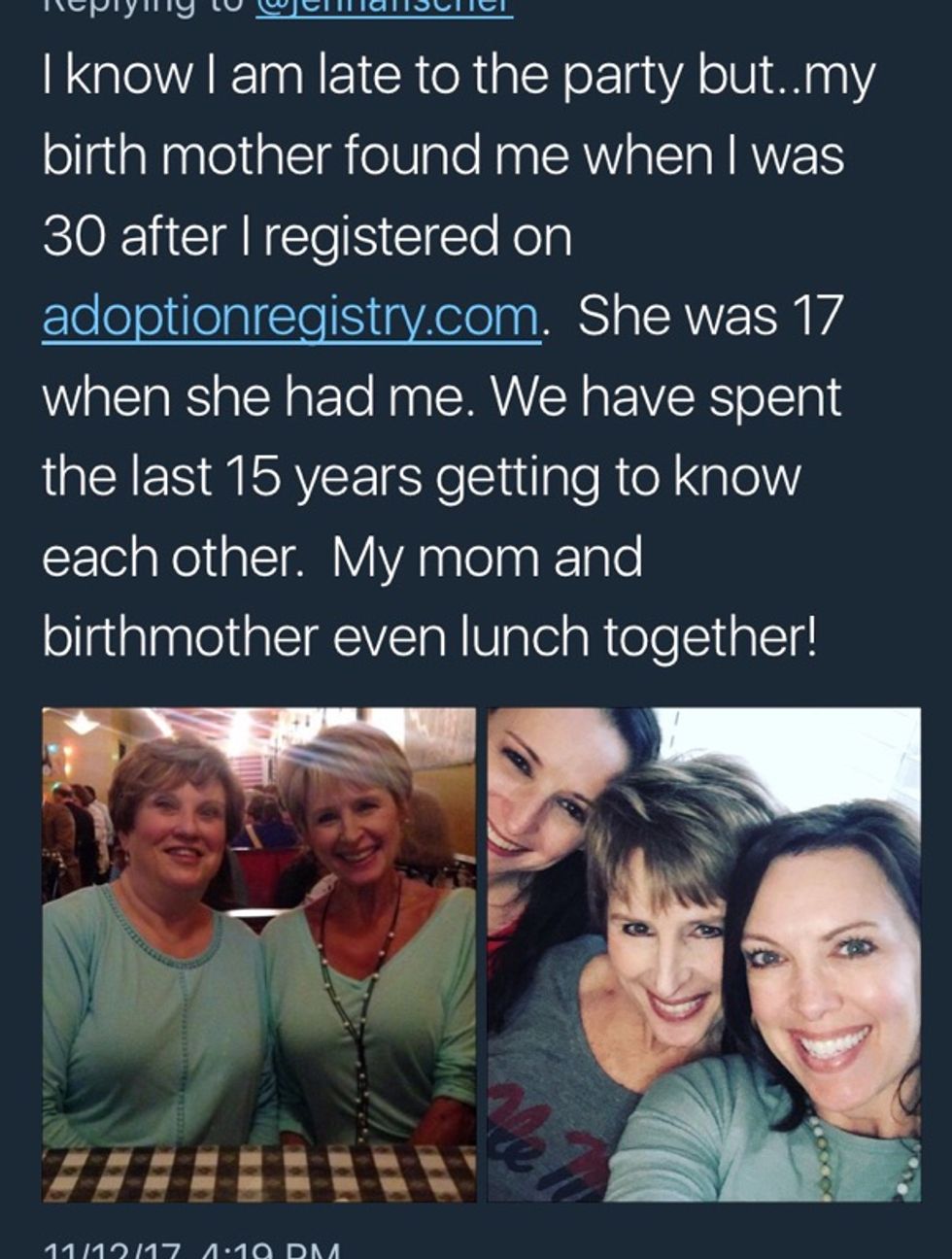
Task: Click the text "30 after I registered on"
Action: pos(307,237)
